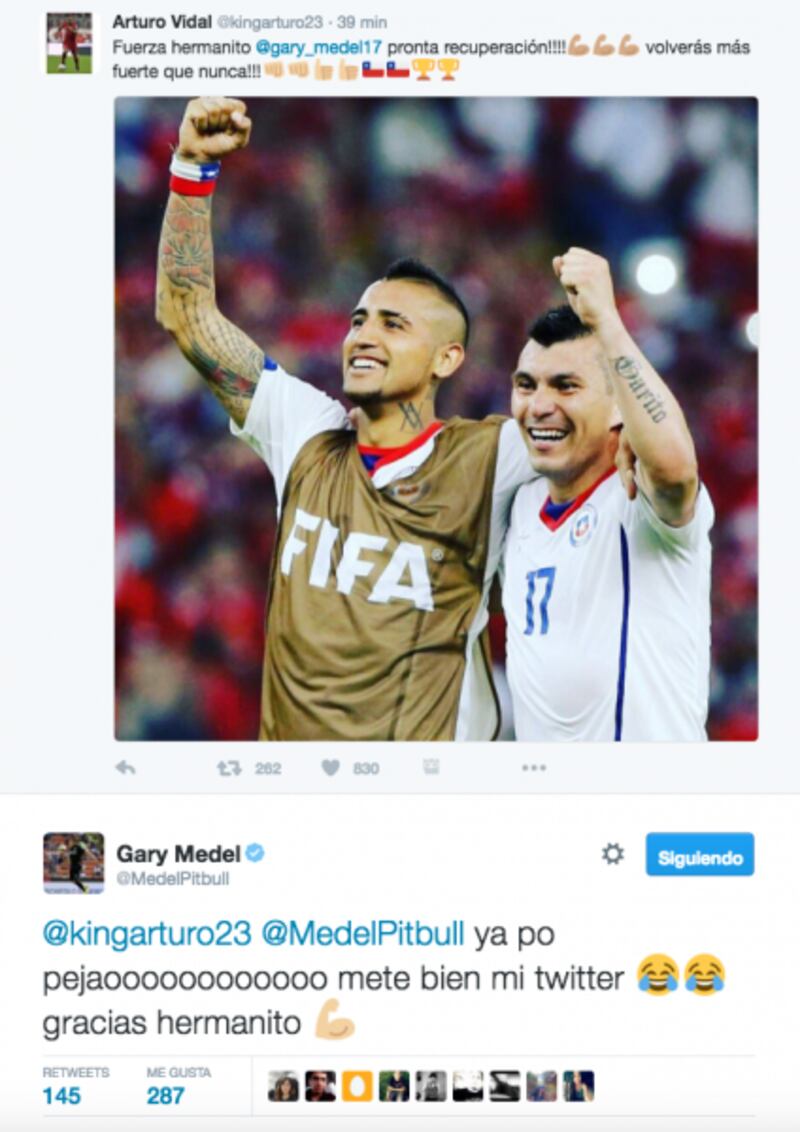
Task: Open the @kingarturo23 mention in Medel's reply
Action: (147, 933)
